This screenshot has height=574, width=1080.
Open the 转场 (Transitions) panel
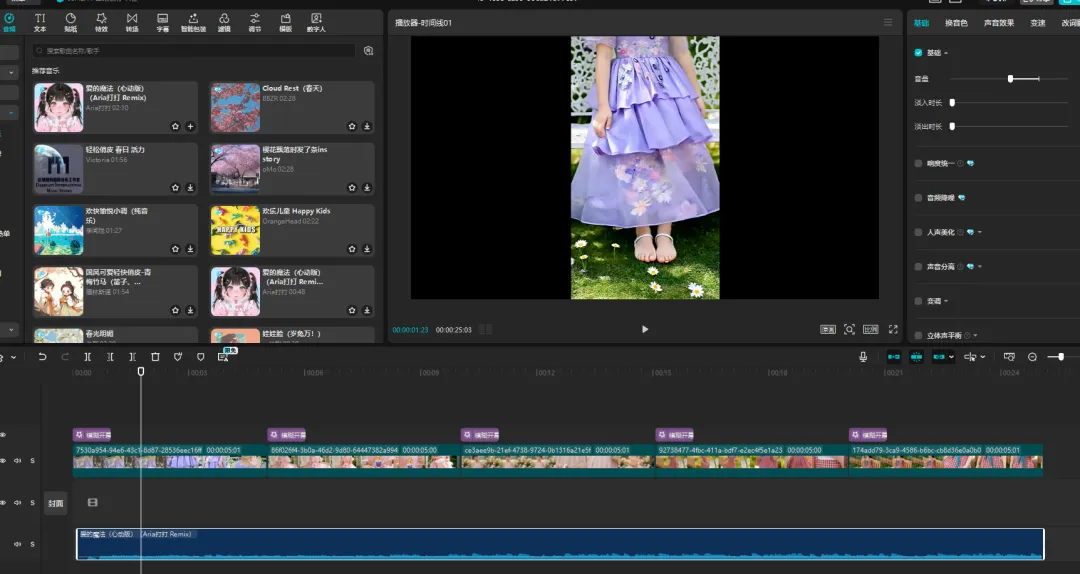click(x=132, y=21)
